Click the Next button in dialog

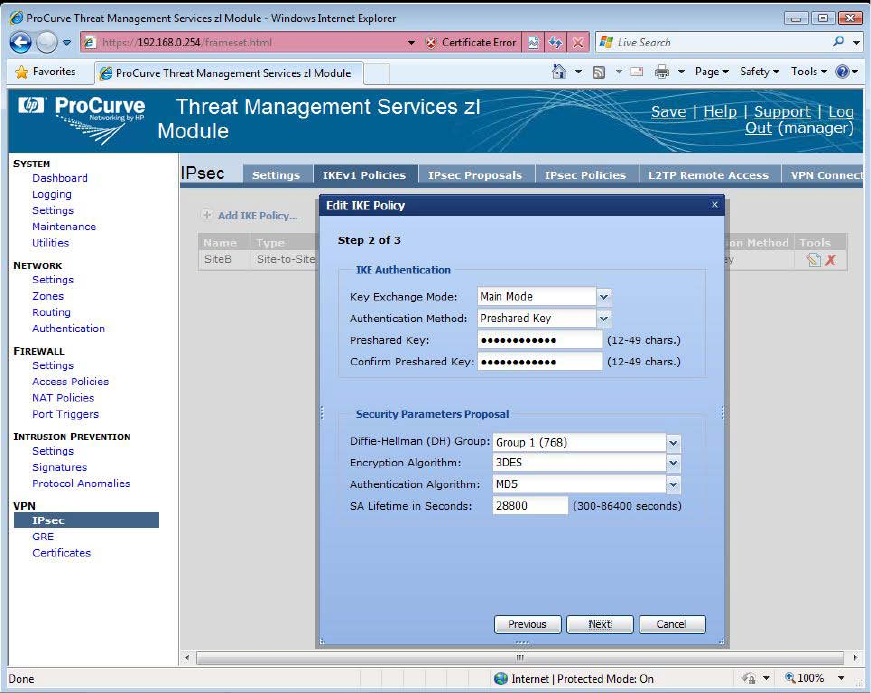(600, 624)
